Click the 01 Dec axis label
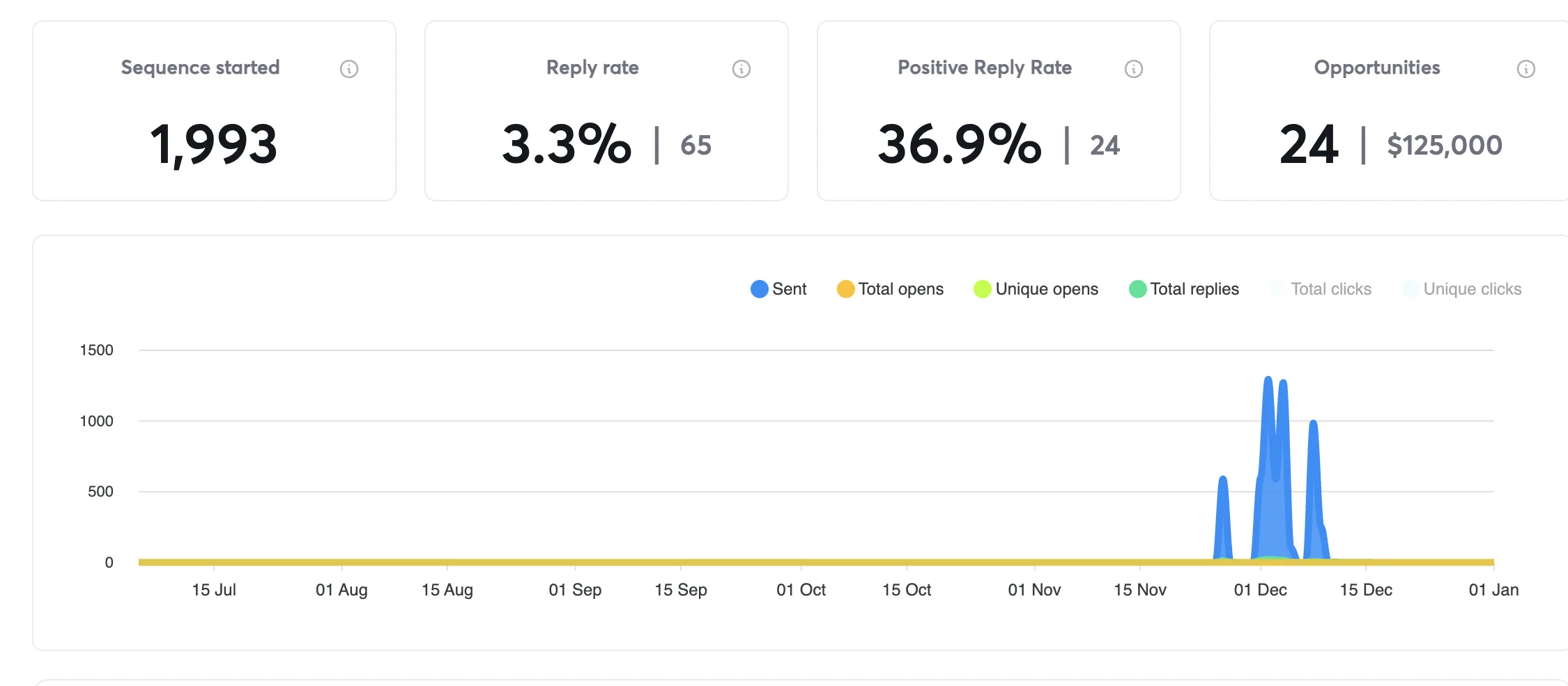The height and width of the screenshot is (686, 1568). click(1260, 590)
